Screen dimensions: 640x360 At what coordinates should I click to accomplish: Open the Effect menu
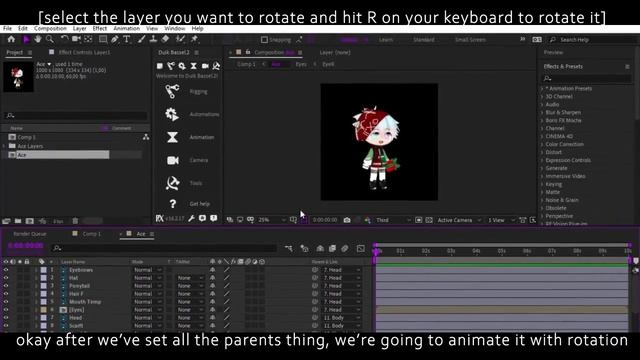100,29
